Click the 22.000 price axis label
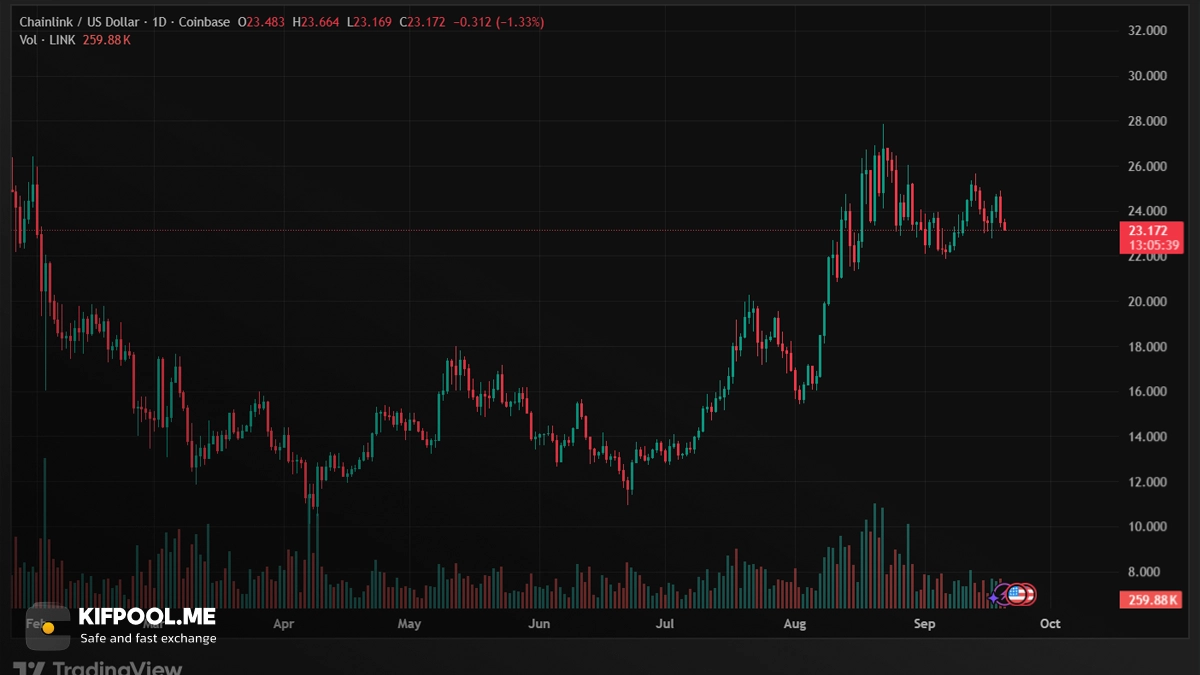The image size is (1200, 675). tap(1147, 257)
